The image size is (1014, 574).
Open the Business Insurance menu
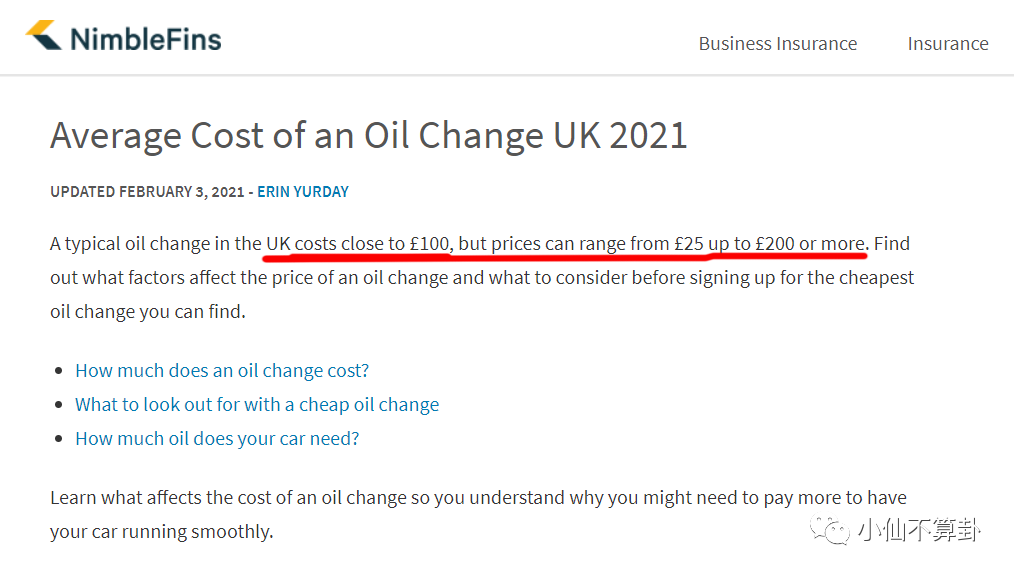[777, 44]
